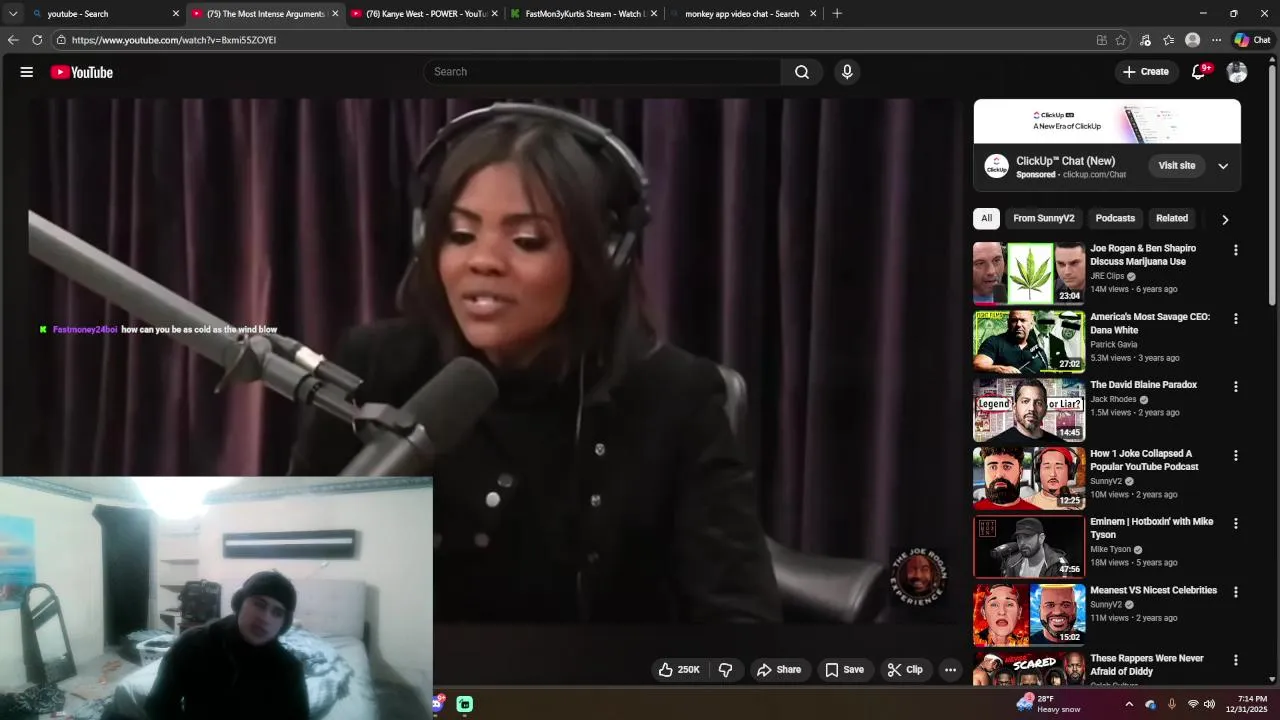Click the green Kick taskbar icon
Screen dimensions: 1280x720
coord(465,704)
